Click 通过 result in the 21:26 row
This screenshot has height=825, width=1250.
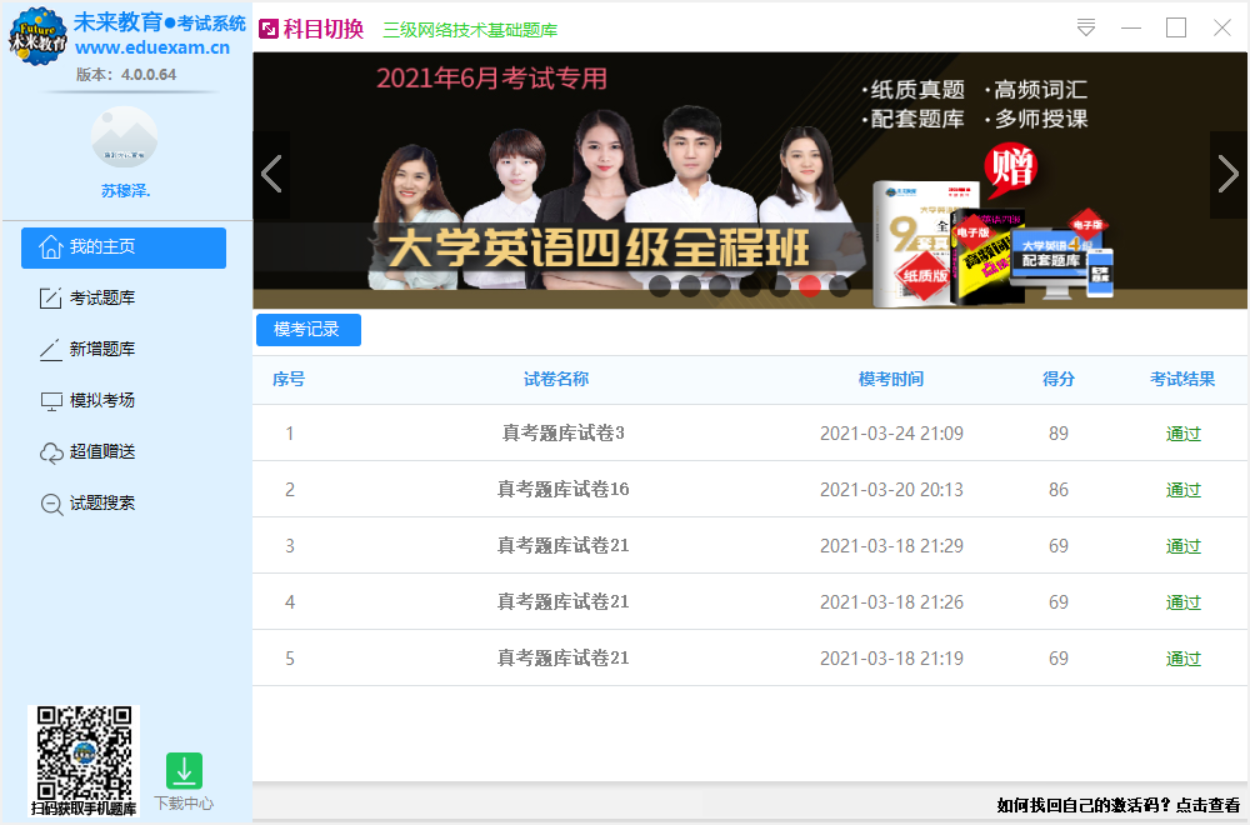1183,602
